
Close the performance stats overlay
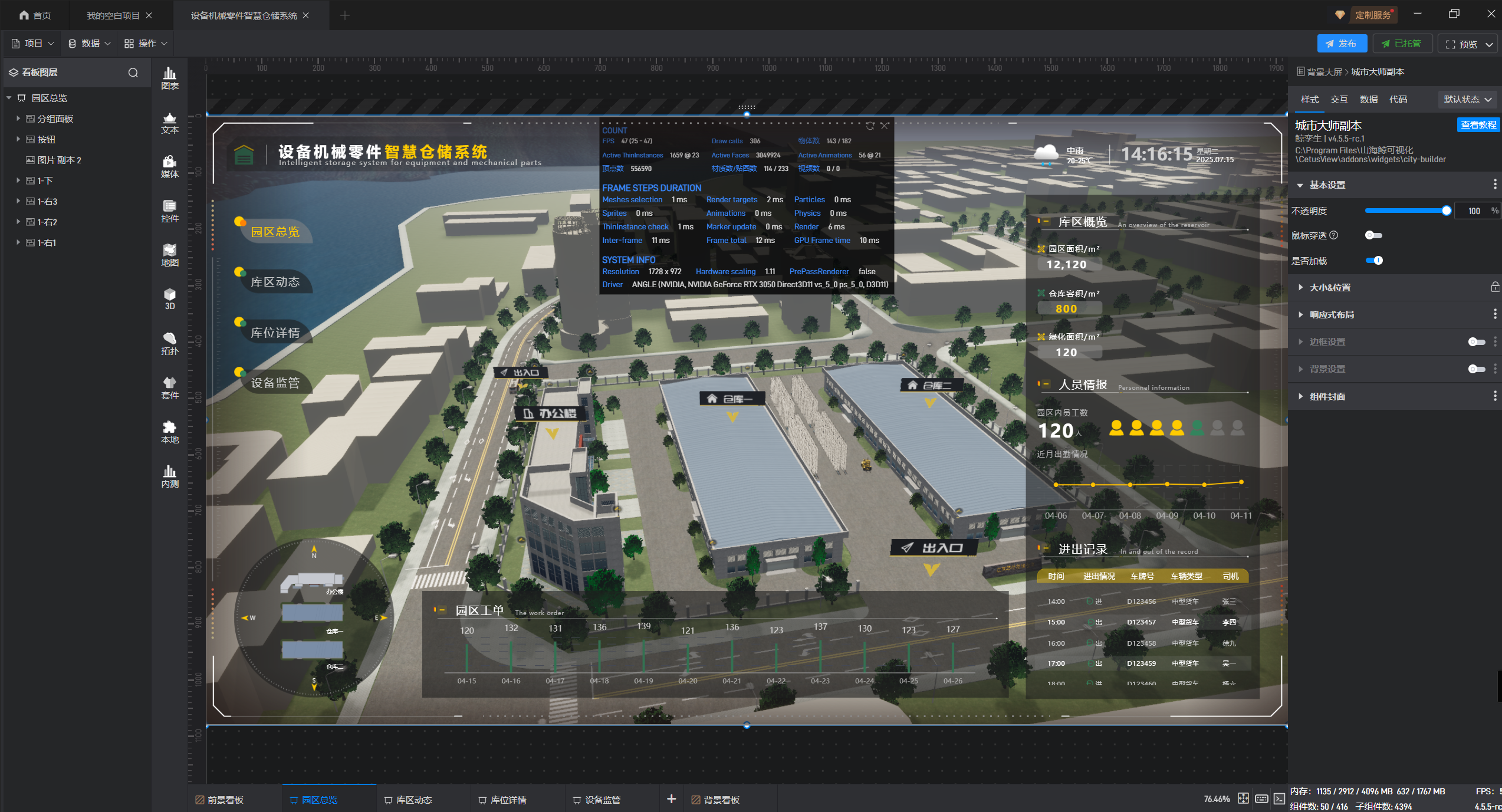pyautogui.click(x=885, y=126)
